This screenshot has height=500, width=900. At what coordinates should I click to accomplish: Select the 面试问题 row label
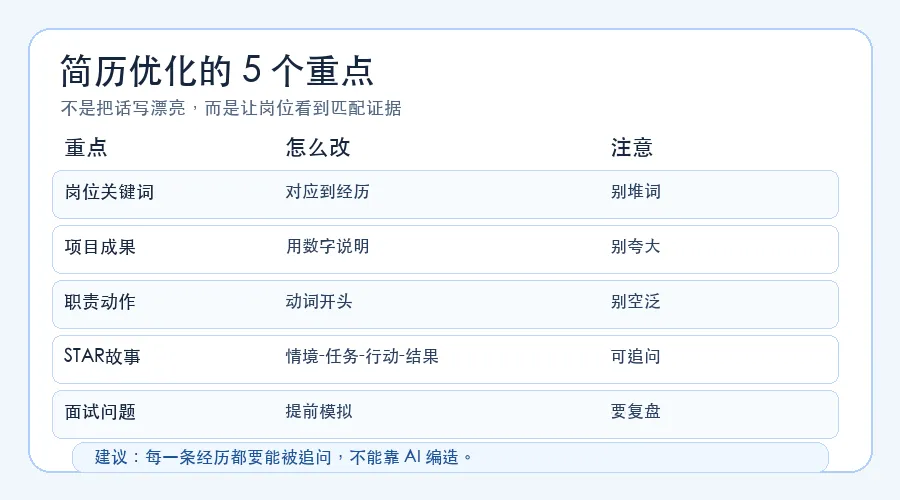point(100,412)
